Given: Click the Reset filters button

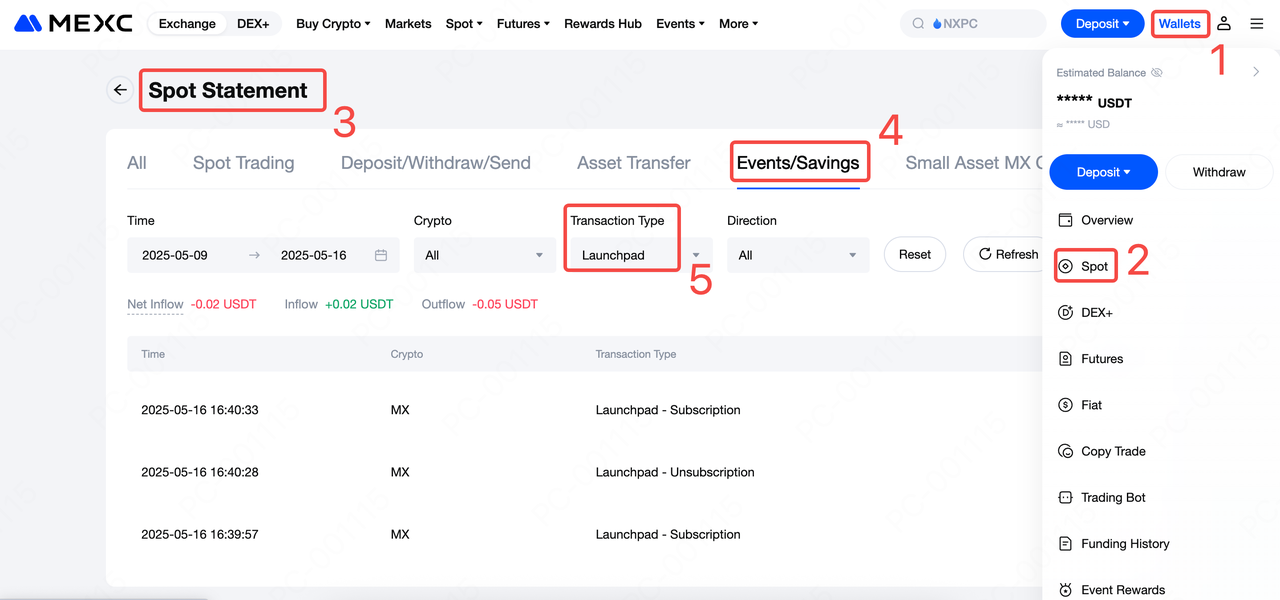Looking at the screenshot, I should click(915, 254).
